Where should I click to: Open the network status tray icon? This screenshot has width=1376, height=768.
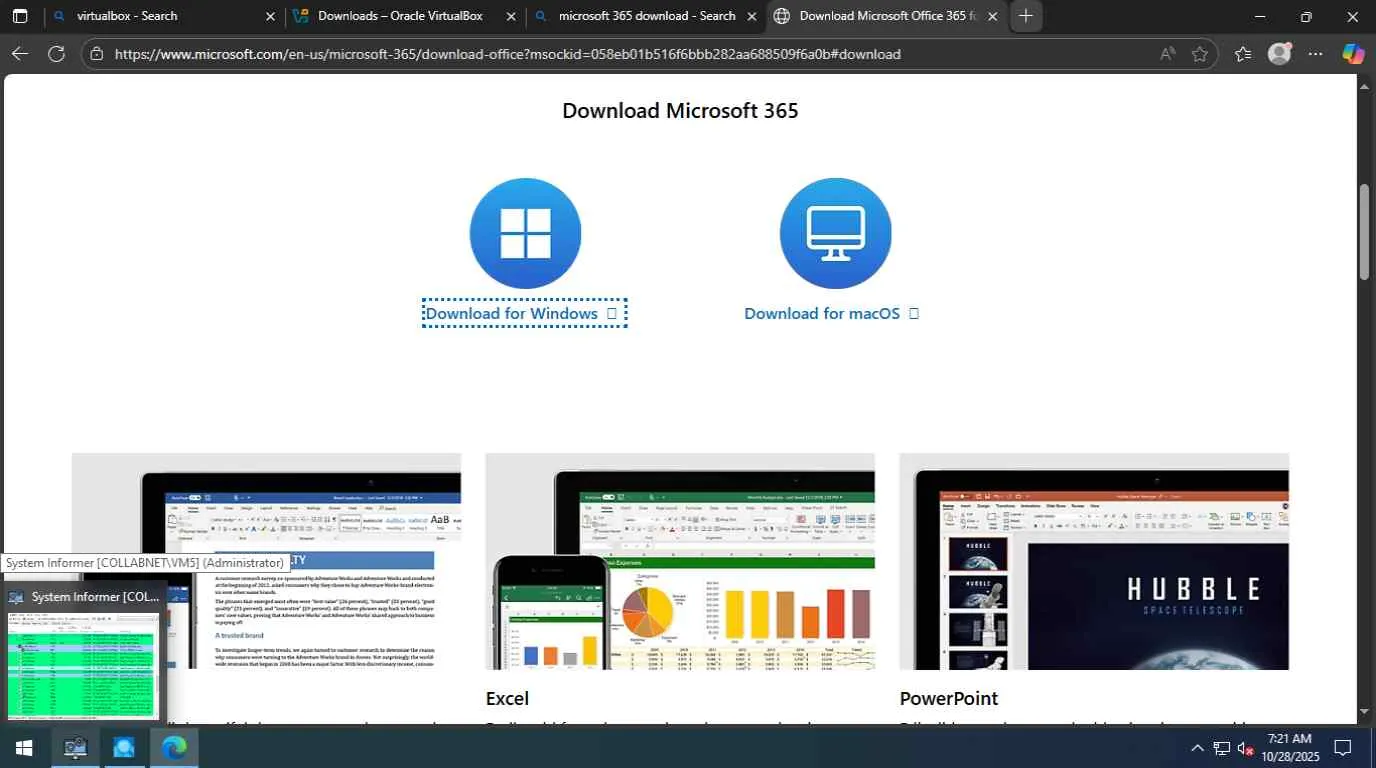click(x=1221, y=748)
